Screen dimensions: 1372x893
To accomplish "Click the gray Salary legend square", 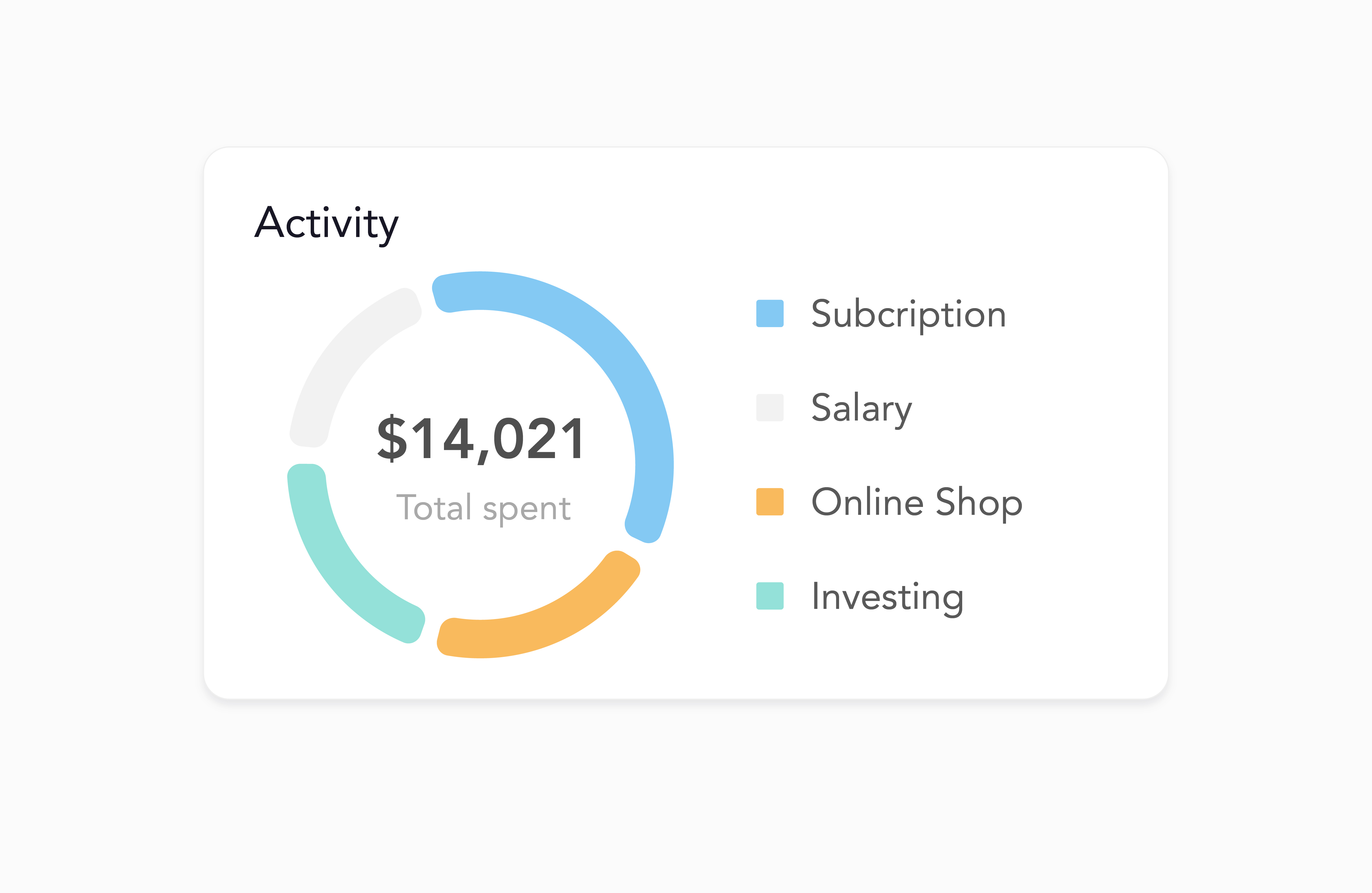I will tap(770, 408).
